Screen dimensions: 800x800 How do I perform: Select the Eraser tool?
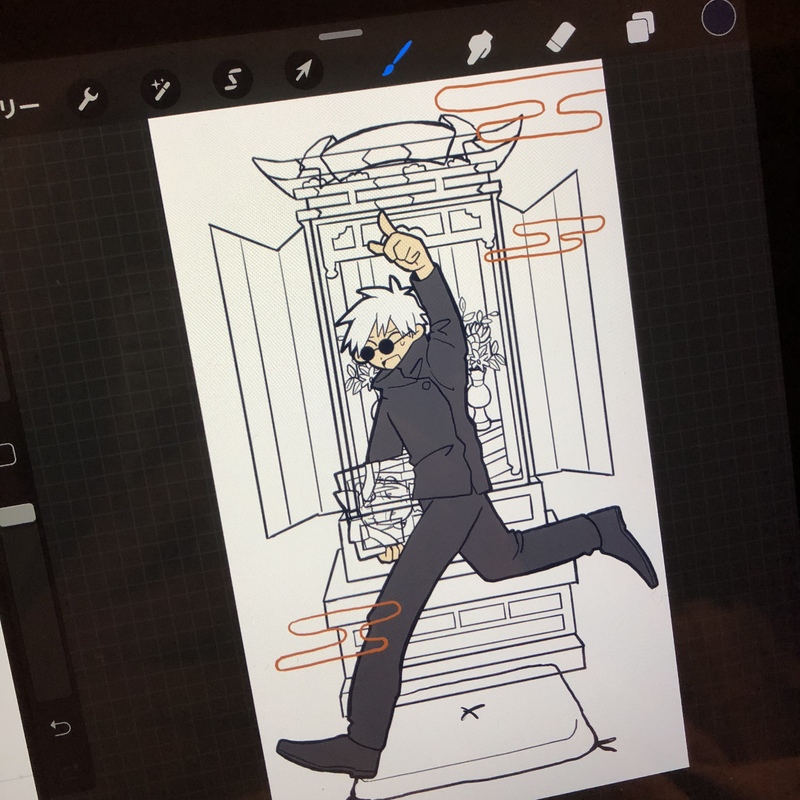560,37
